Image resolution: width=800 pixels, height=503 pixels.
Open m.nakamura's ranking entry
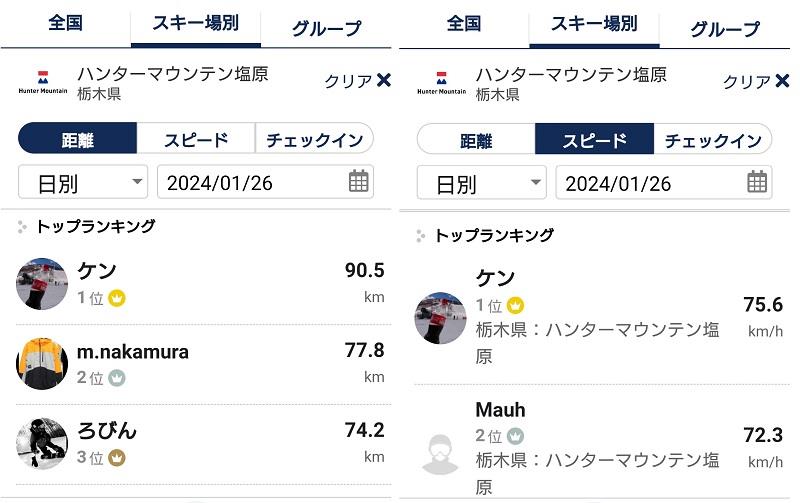pyautogui.click(x=204, y=364)
